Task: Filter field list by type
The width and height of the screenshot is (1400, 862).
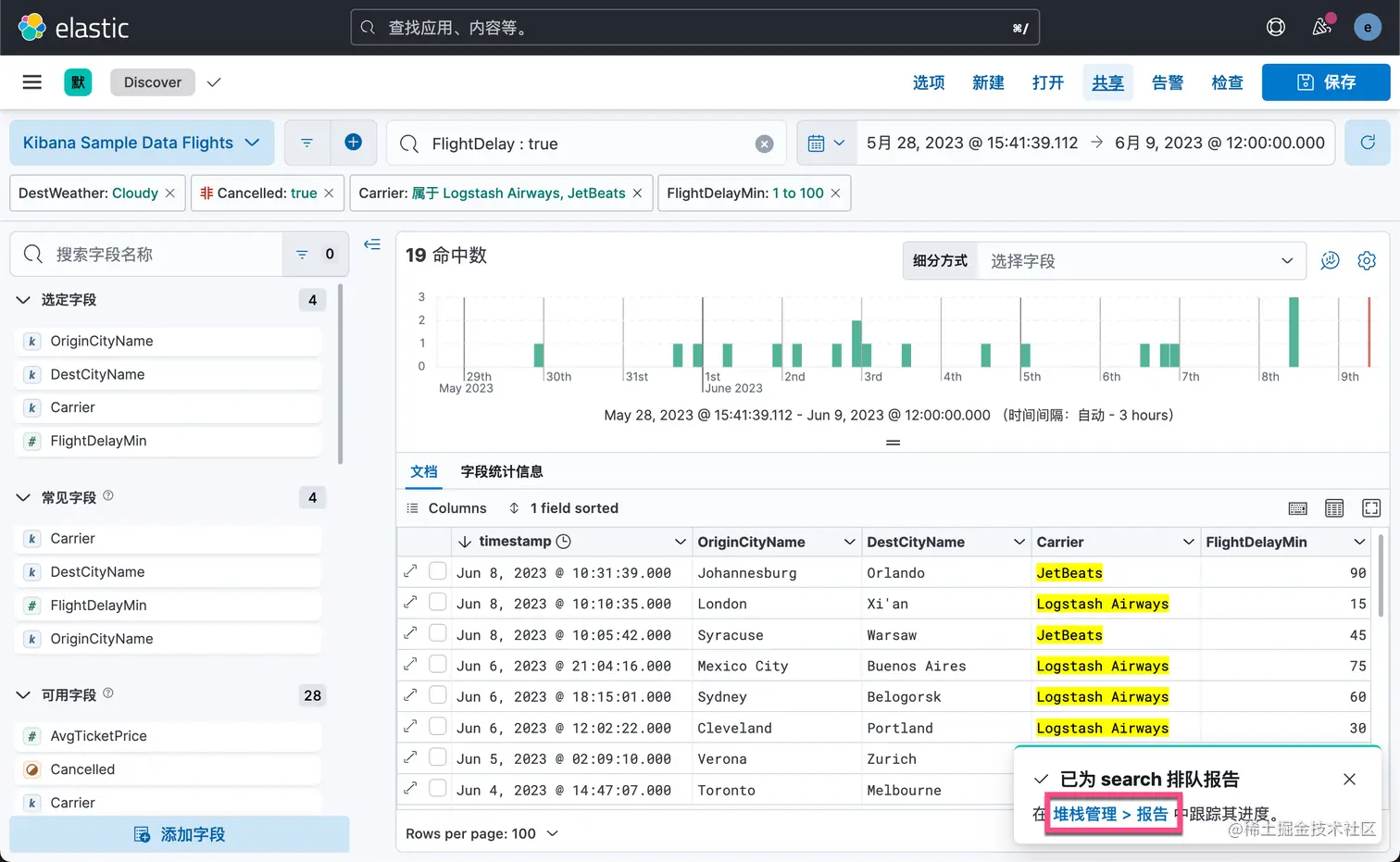Action: (x=315, y=254)
